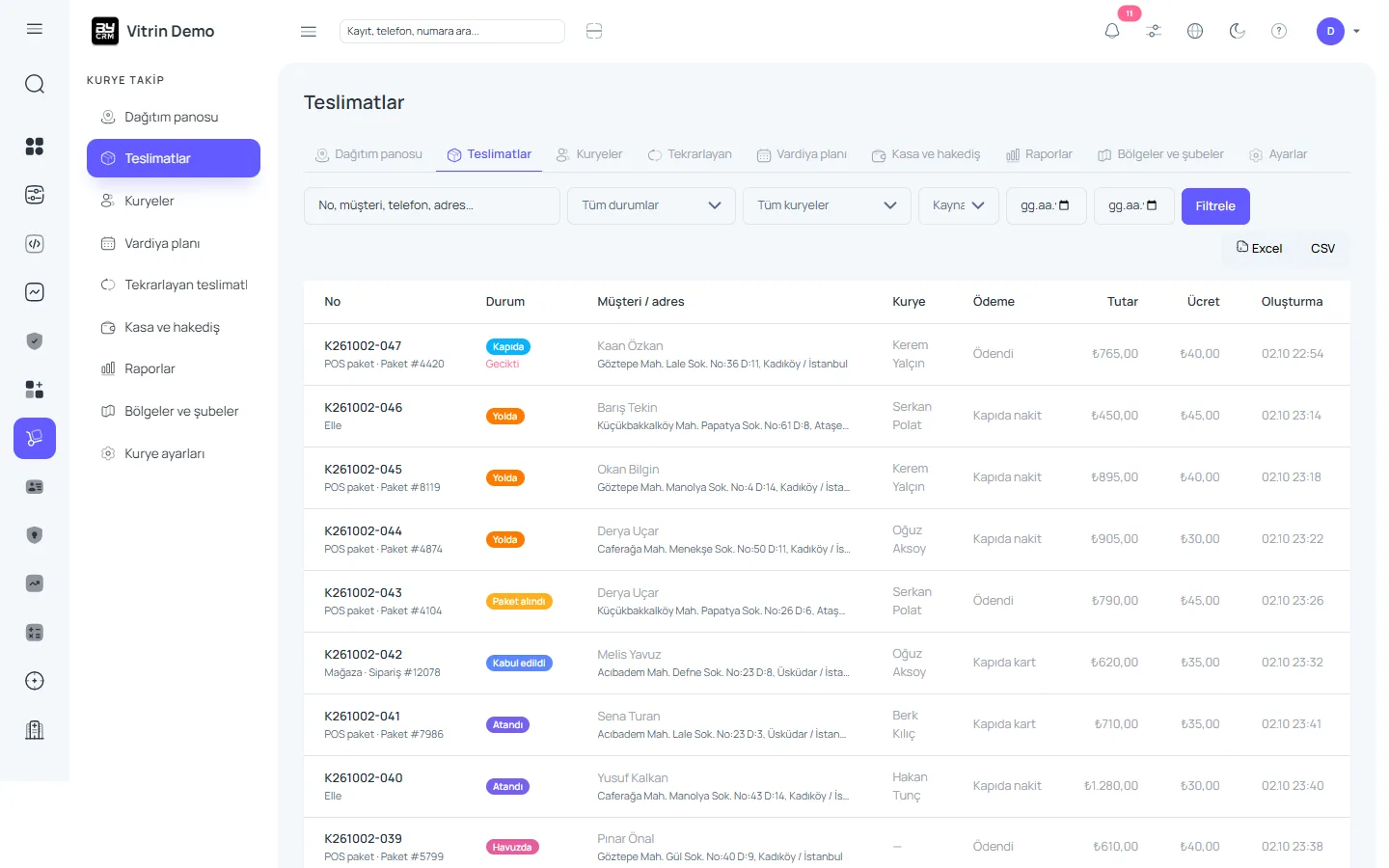Open the help question mark icon
This screenshot has height=868, width=1389.
[1279, 31]
